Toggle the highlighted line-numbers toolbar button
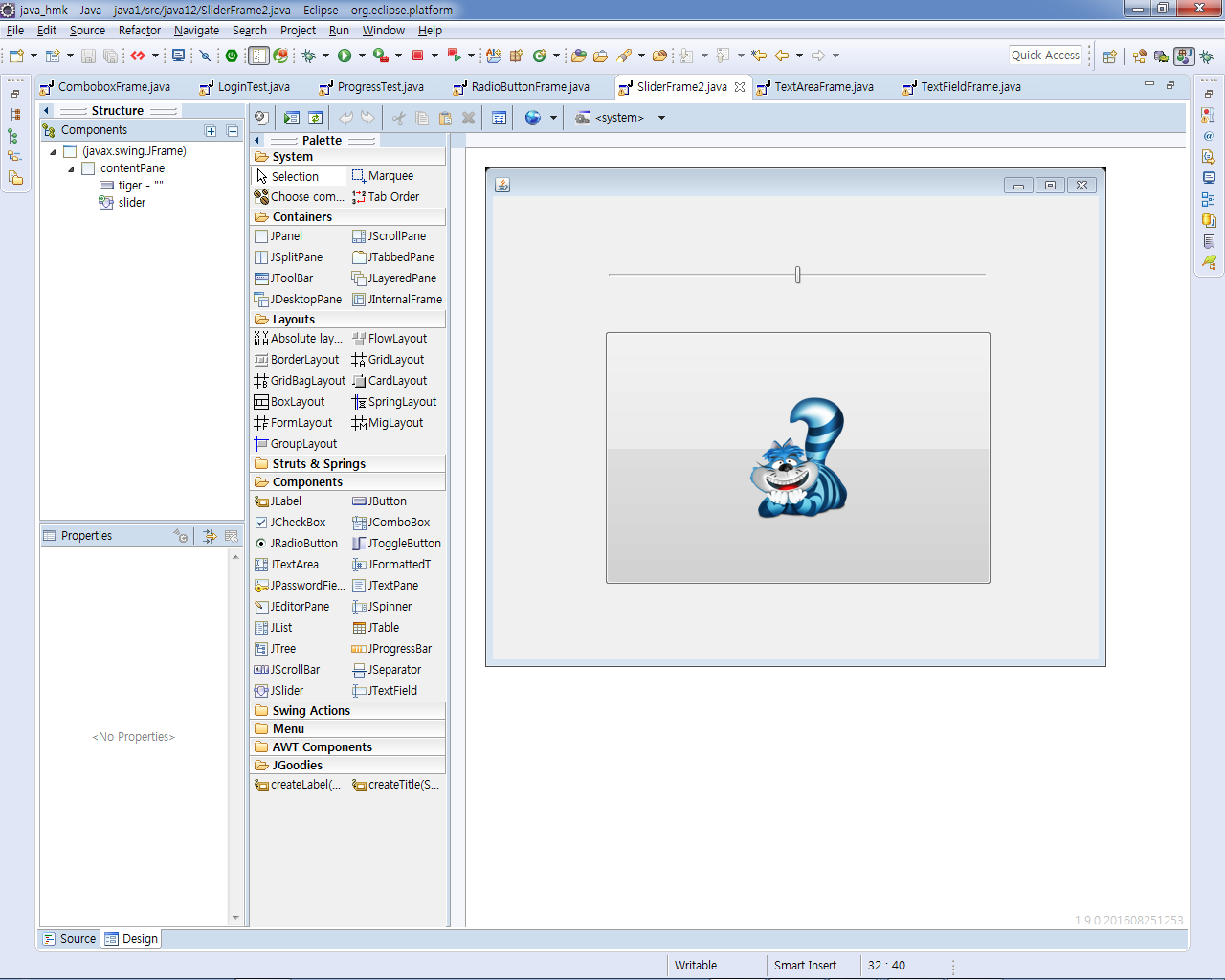This screenshot has height=980, width=1225. pos(258,56)
